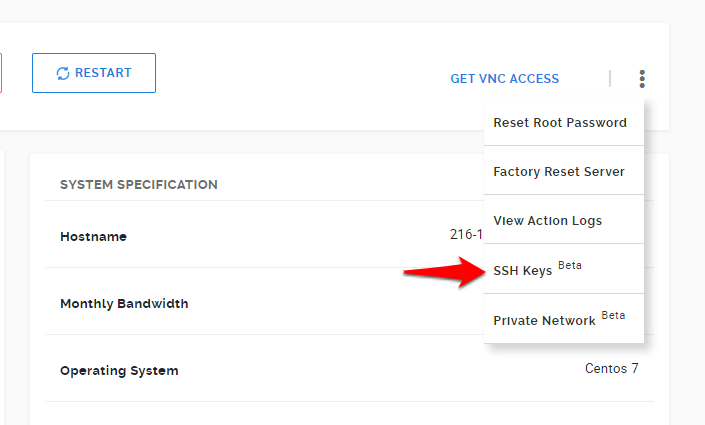Select the Hostname row label
Screen dimensions: 705x425
[93, 237]
